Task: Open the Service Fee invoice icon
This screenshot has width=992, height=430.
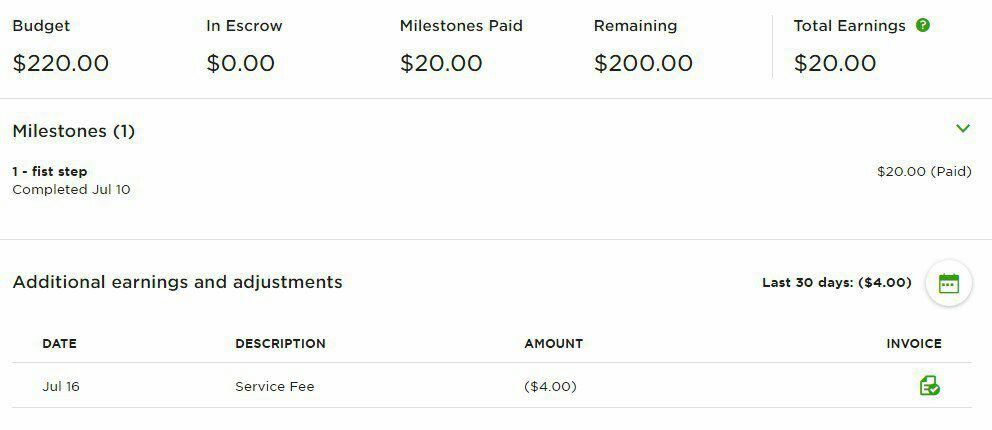Action: (929, 386)
